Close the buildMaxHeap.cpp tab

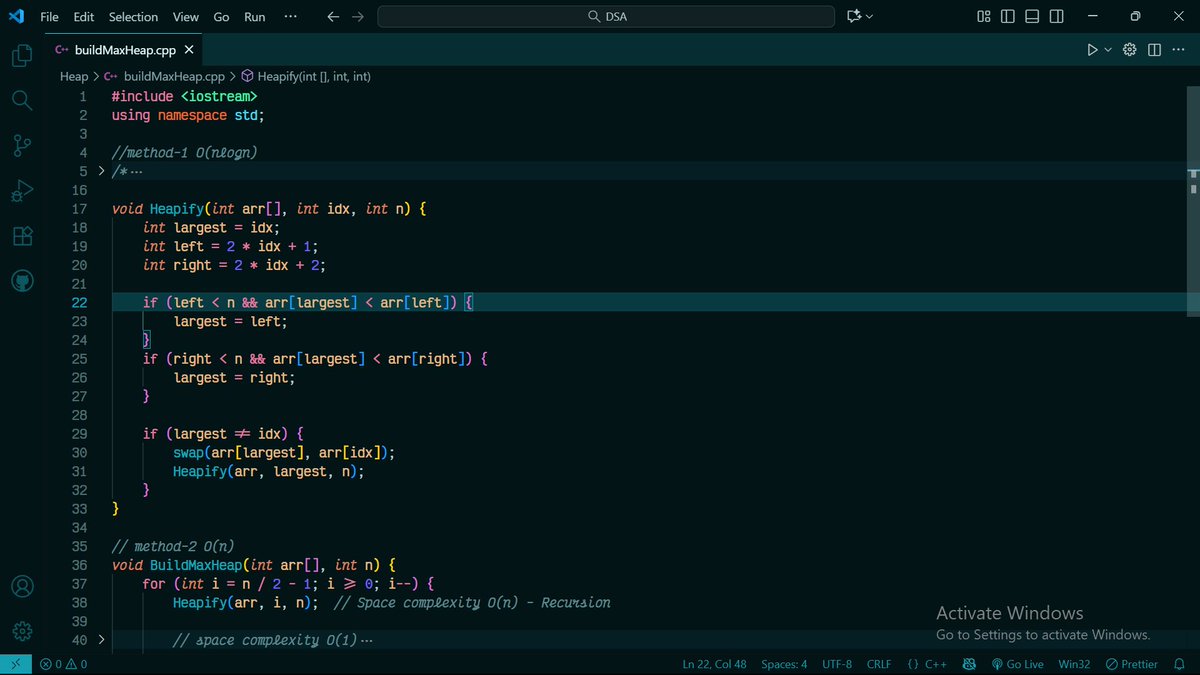[188, 49]
